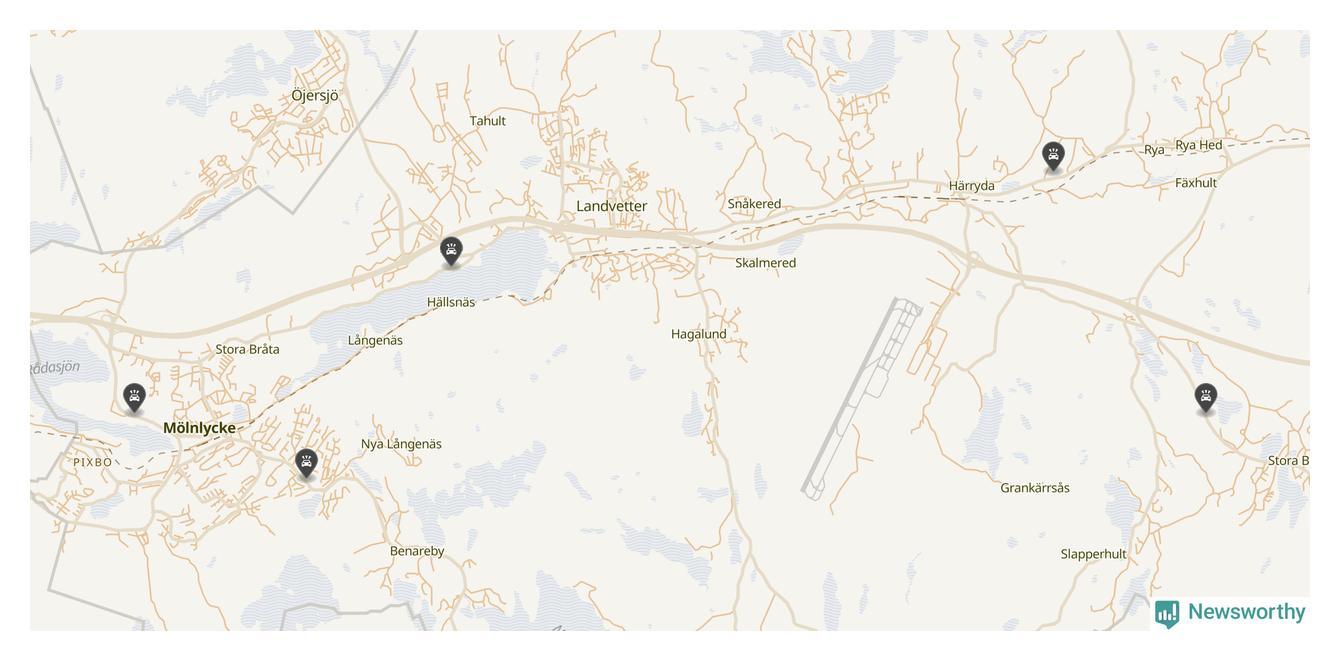
Task: Open the Newsworthy link text
Action: [x=1246, y=612]
